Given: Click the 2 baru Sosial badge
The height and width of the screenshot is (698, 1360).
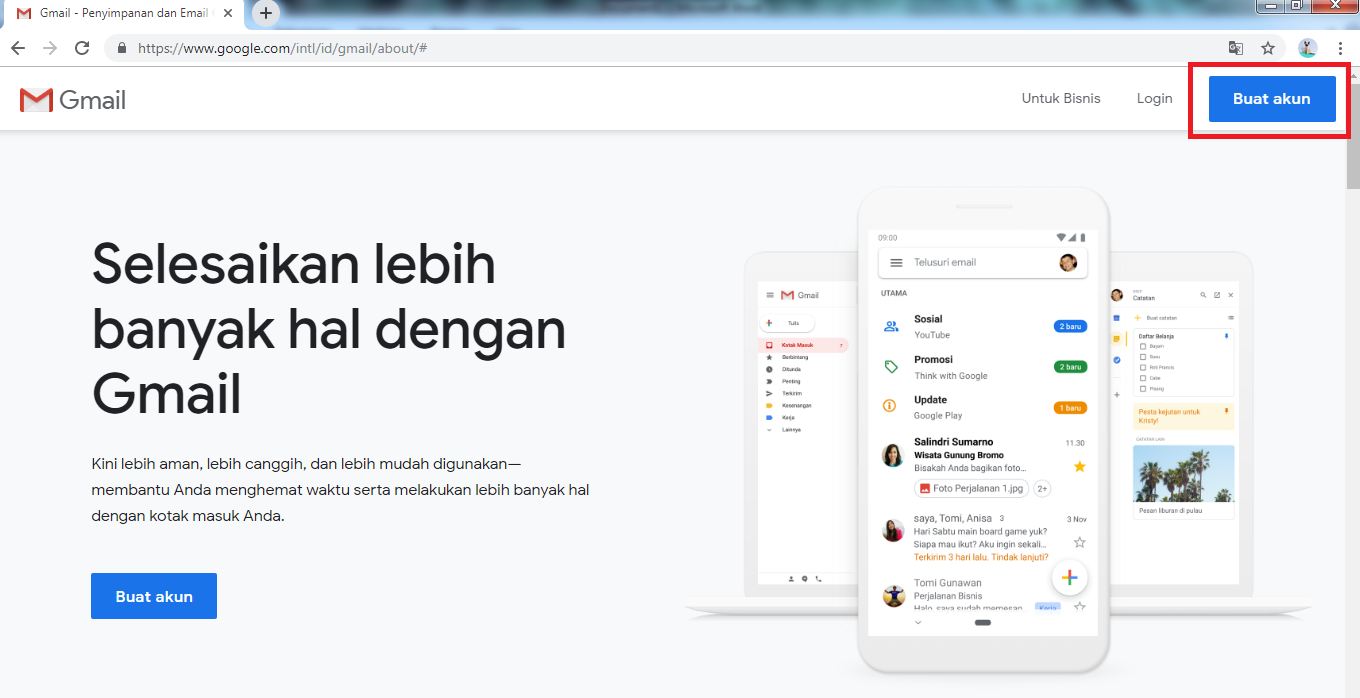Looking at the screenshot, I should pyautogui.click(x=1070, y=327).
